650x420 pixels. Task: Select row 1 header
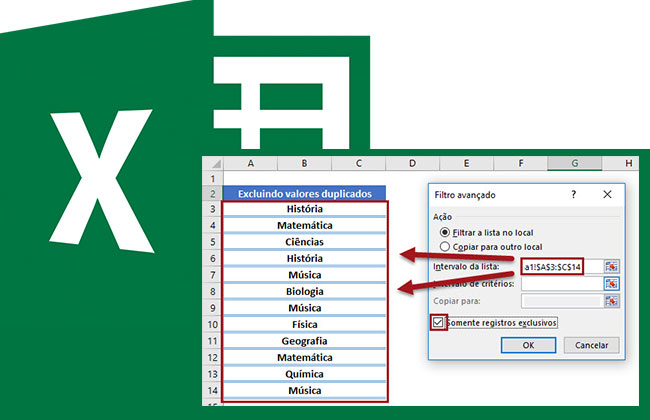point(213,178)
